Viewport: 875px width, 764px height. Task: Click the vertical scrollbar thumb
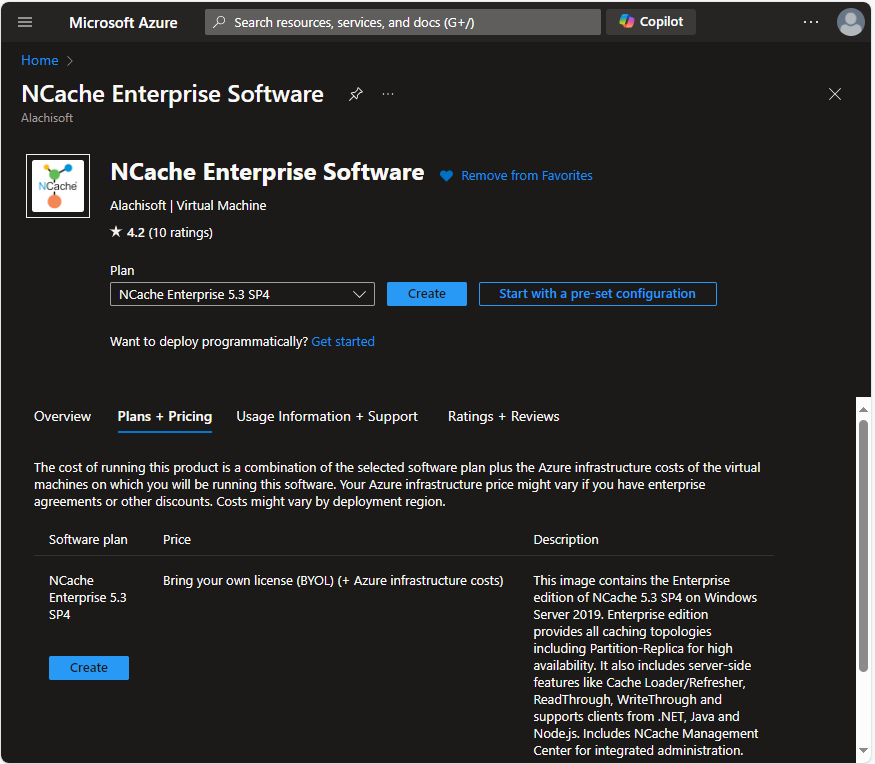click(863, 546)
